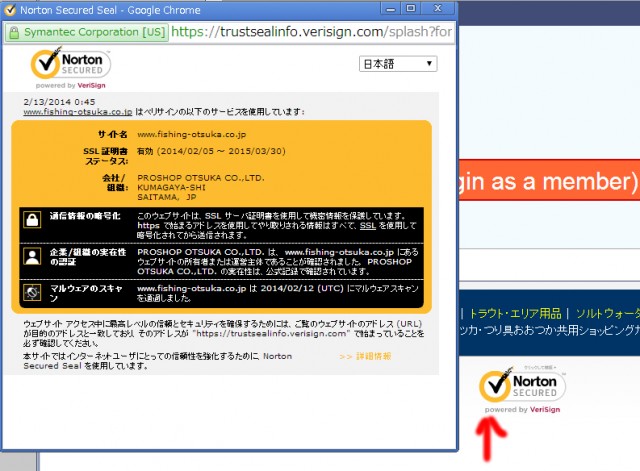Click the Norton Secured seal on background page
The image size is (640, 471).
click(x=519, y=387)
